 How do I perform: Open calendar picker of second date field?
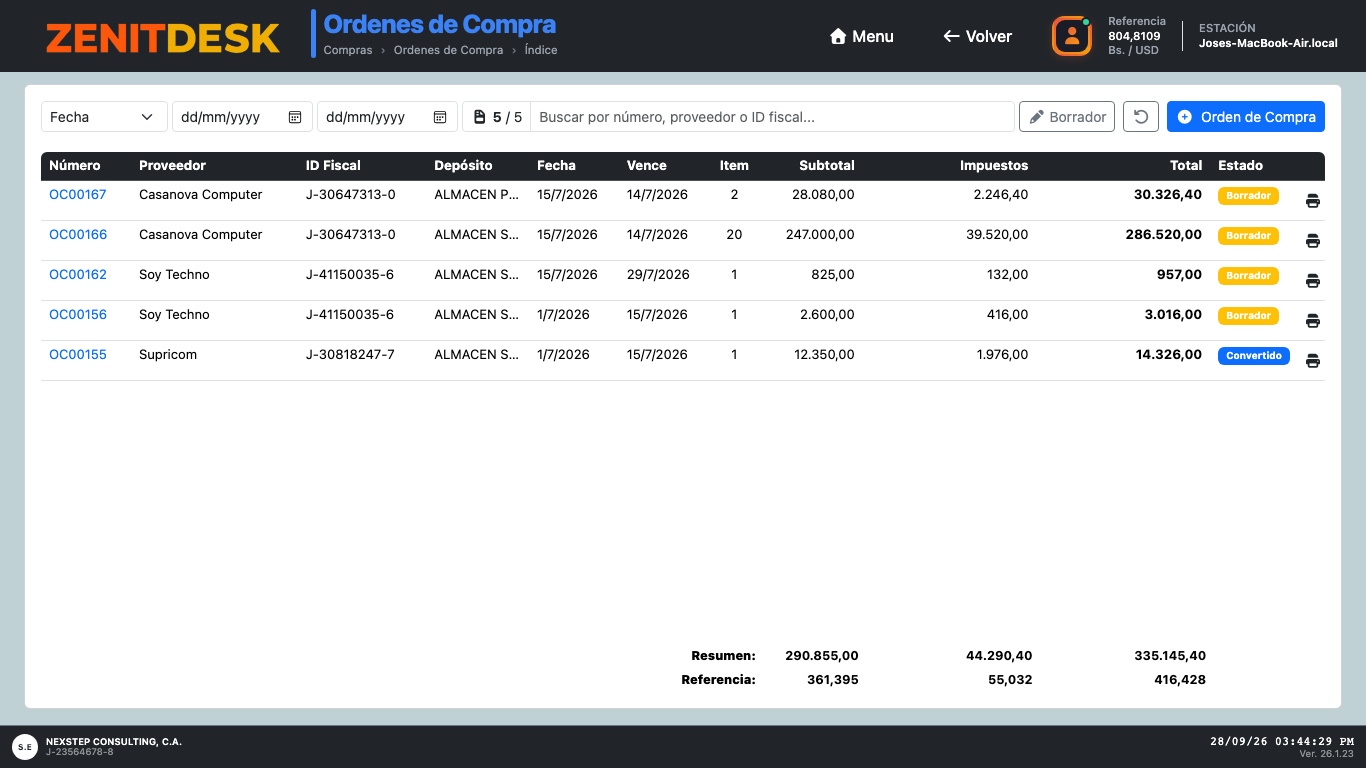[440, 117]
